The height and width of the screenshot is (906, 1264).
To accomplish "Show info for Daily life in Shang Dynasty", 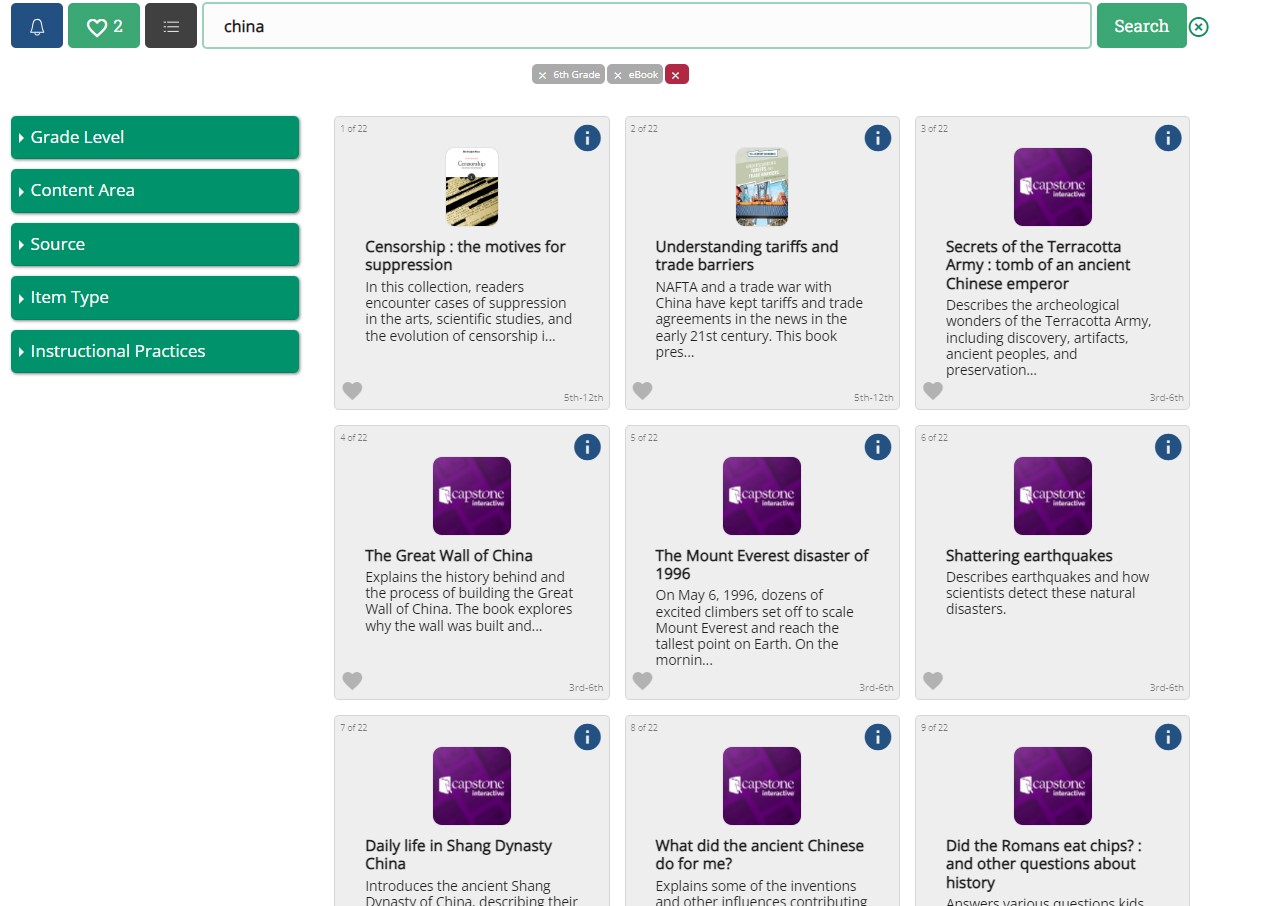I will [x=587, y=737].
